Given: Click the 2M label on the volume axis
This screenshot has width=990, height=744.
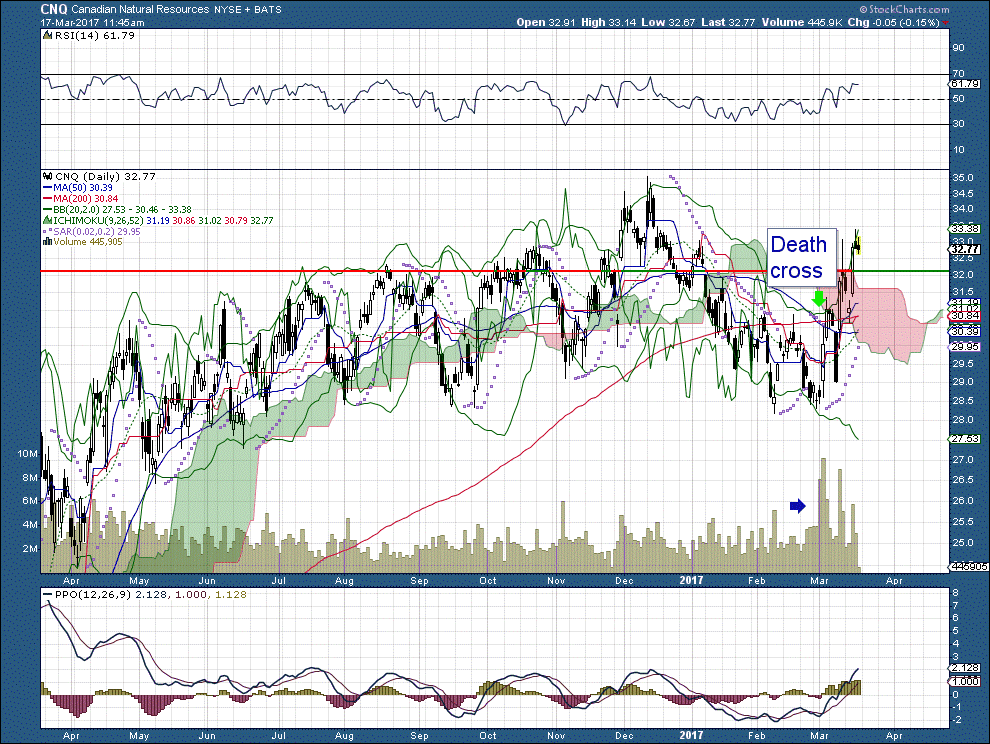Looking at the screenshot, I should tap(30, 548).
